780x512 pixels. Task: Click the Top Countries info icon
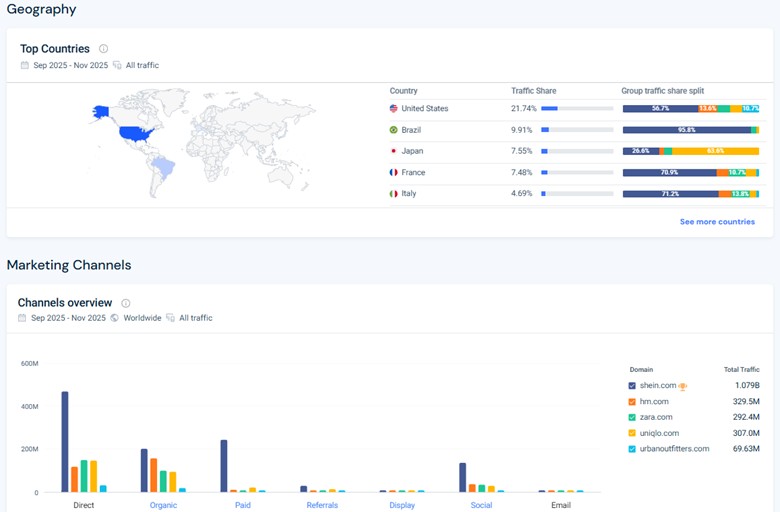tap(103, 49)
